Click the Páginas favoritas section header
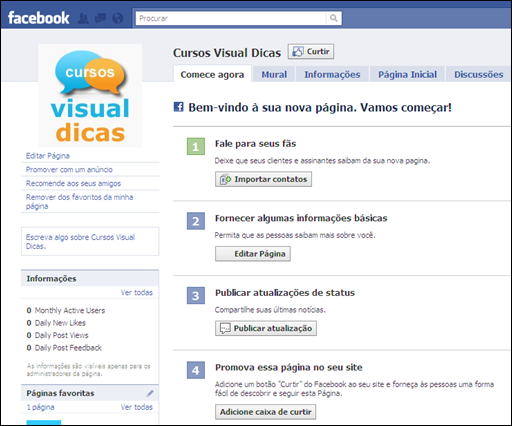The height and width of the screenshot is (426, 512). tap(90, 393)
